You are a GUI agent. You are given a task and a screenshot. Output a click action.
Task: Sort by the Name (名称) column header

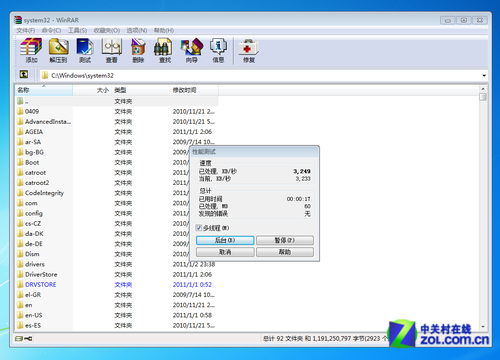pos(44,90)
